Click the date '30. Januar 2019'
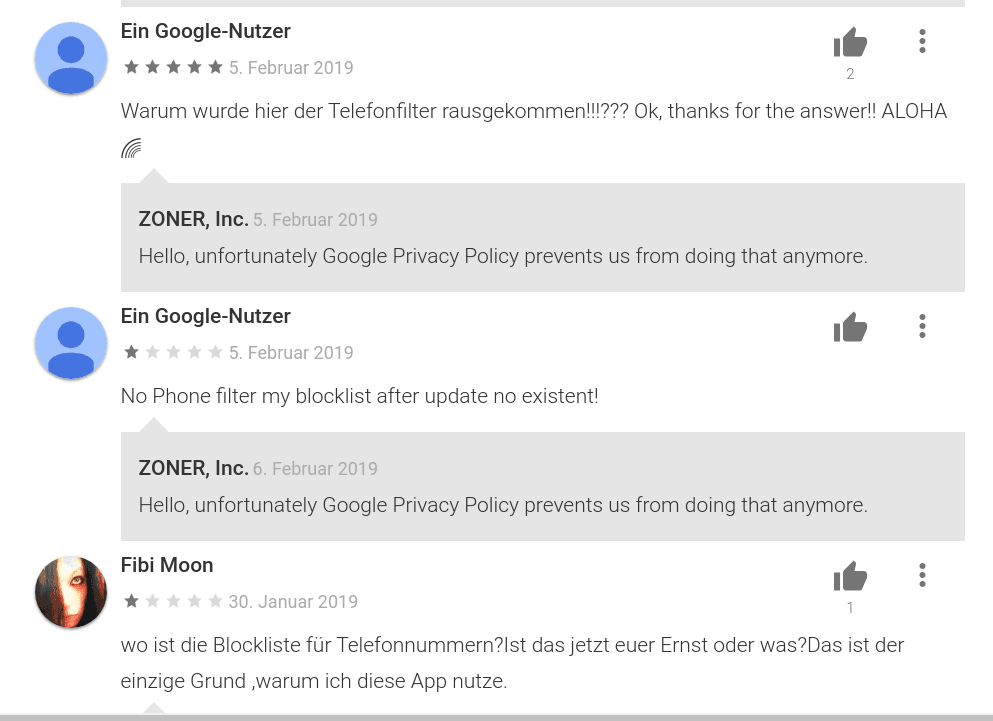The image size is (993, 721). 293,602
